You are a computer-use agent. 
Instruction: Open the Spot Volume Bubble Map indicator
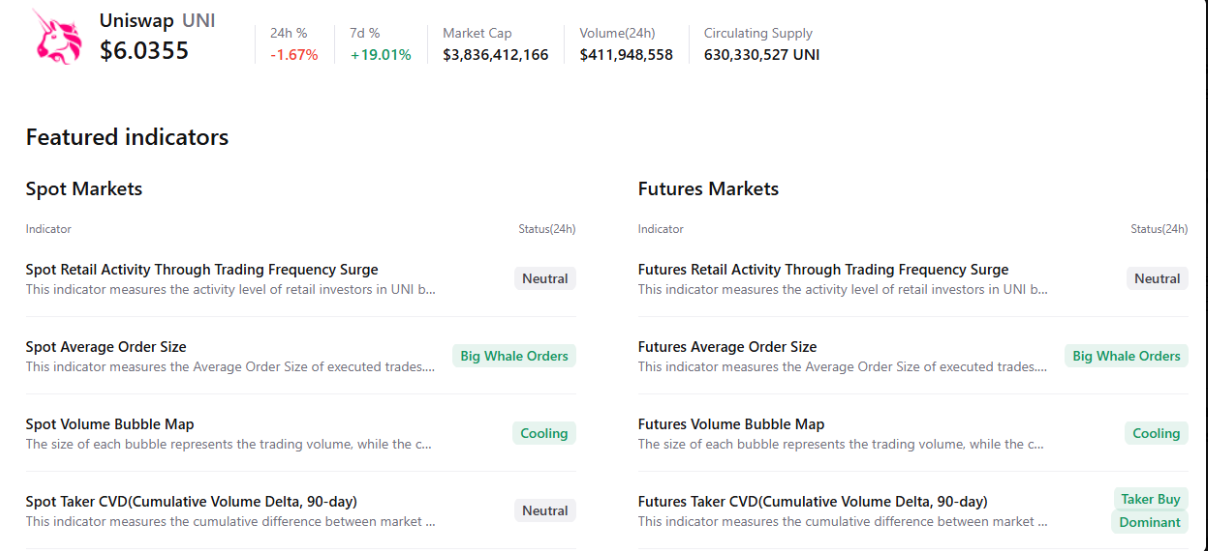110,424
